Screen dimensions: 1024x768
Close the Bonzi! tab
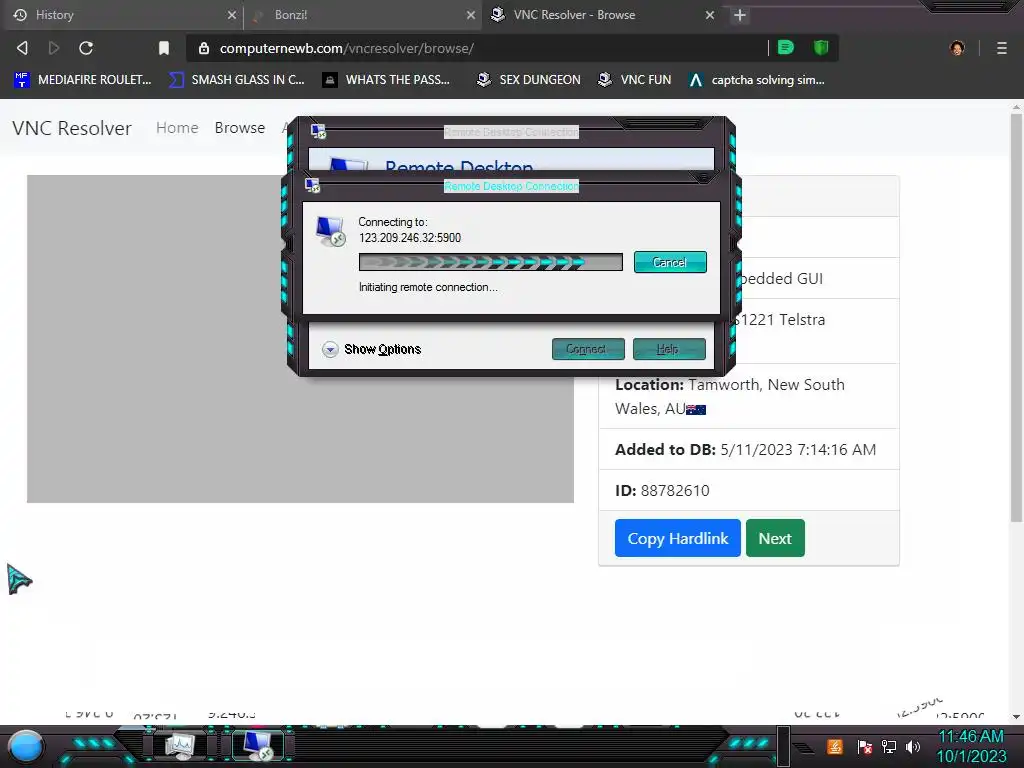(470, 14)
